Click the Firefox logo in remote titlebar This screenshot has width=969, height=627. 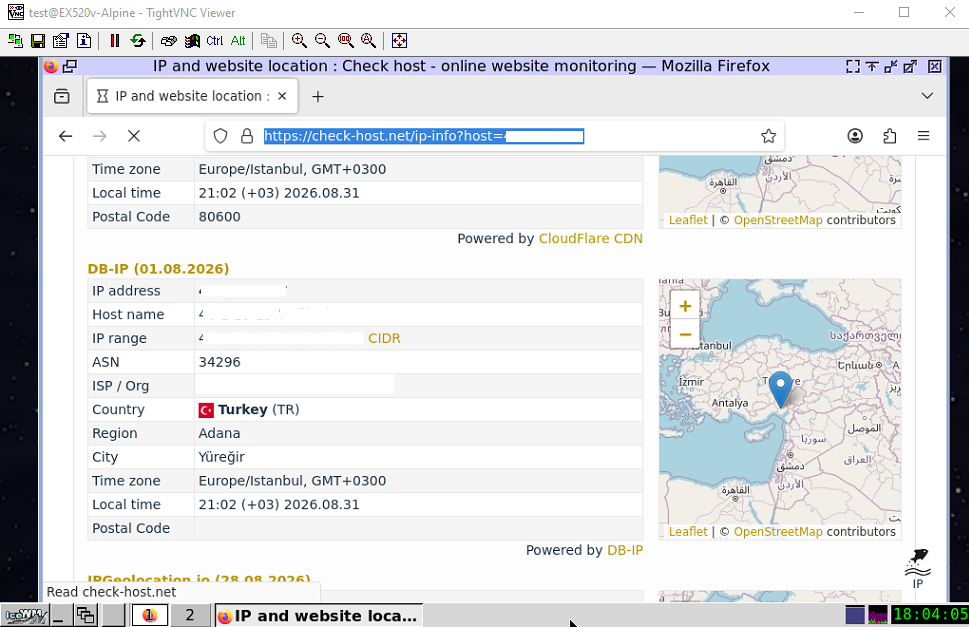(x=51, y=66)
